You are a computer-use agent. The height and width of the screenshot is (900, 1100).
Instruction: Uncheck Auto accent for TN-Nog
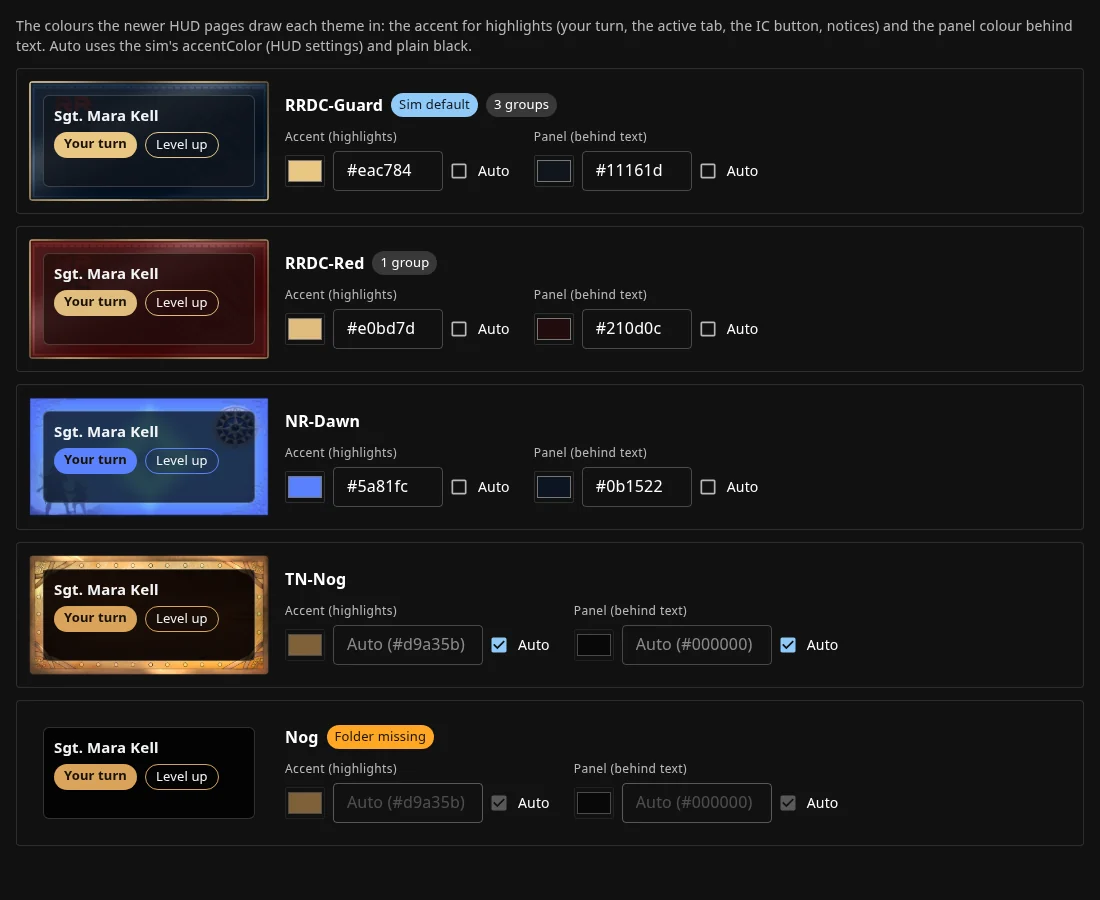(x=499, y=645)
